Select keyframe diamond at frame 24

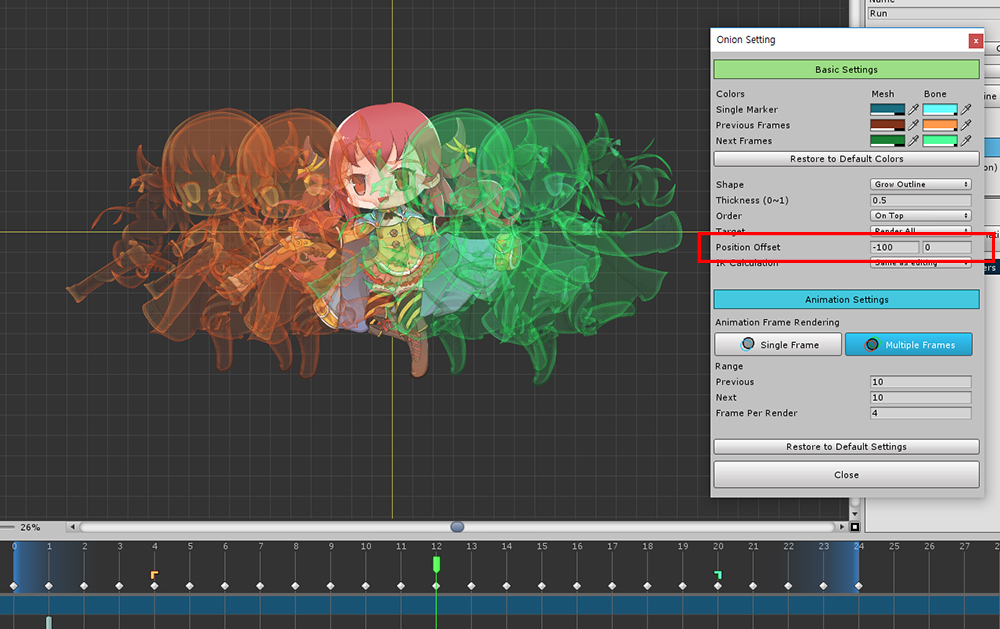click(x=858, y=586)
